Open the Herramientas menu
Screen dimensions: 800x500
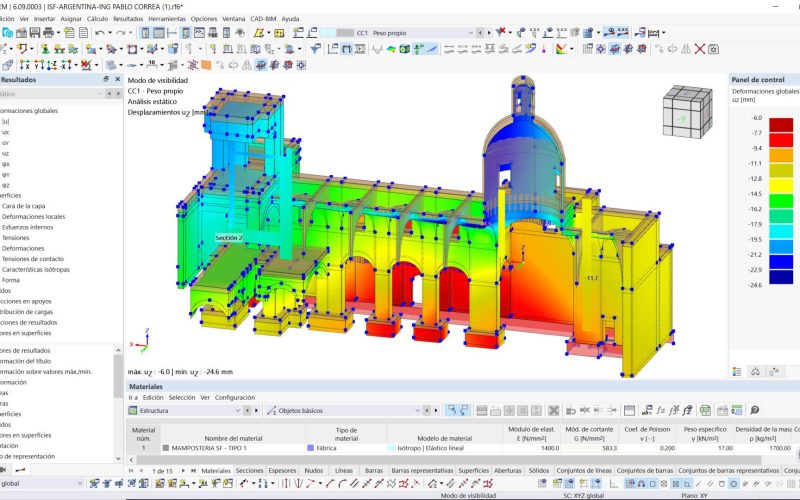tap(167, 19)
